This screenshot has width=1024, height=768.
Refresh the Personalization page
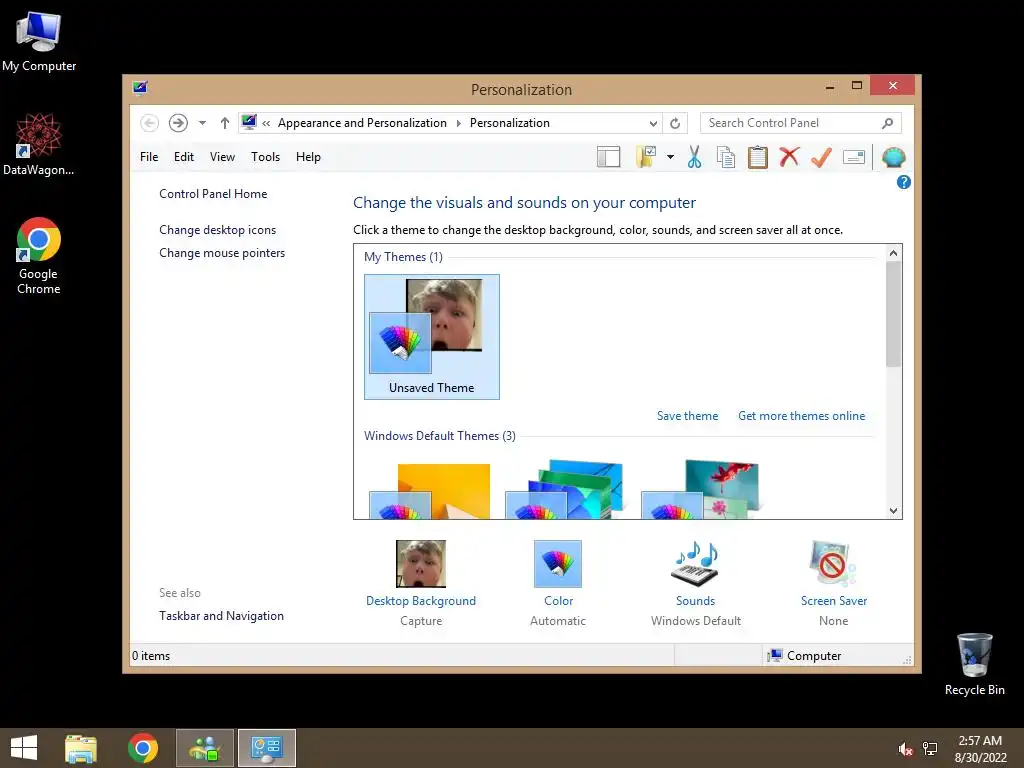point(675,123)
